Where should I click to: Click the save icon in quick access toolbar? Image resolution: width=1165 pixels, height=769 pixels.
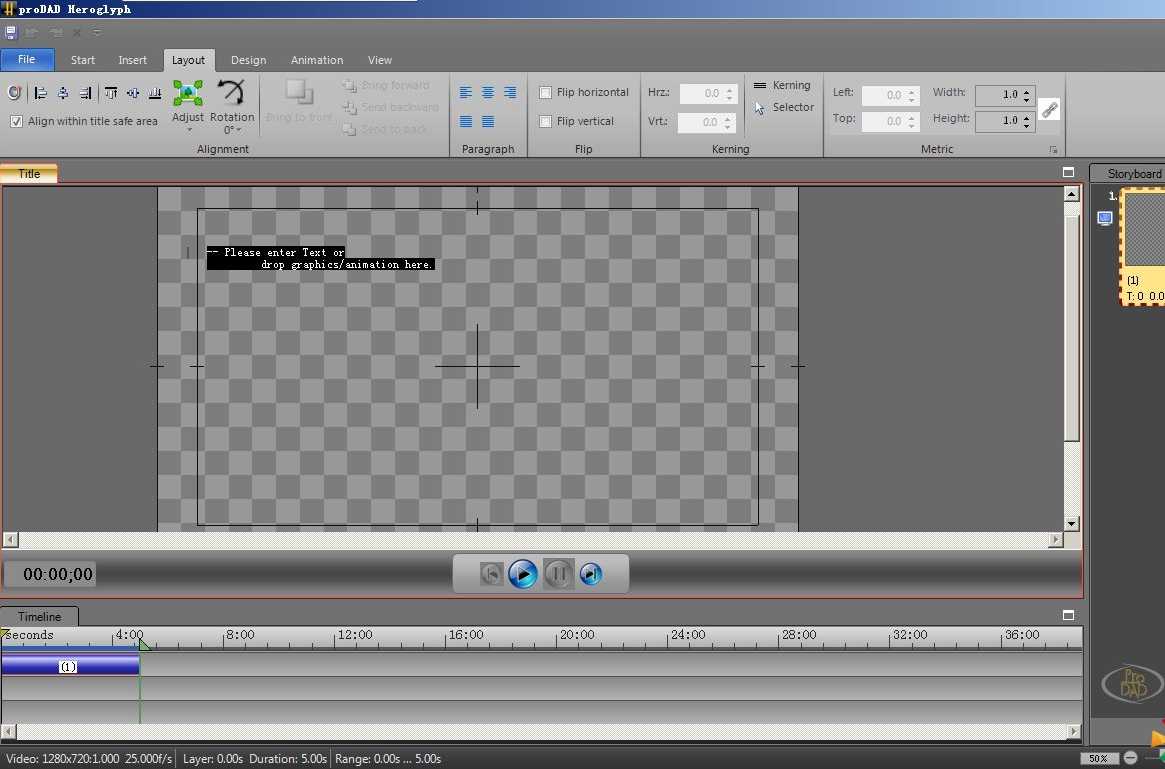point(10,33)
